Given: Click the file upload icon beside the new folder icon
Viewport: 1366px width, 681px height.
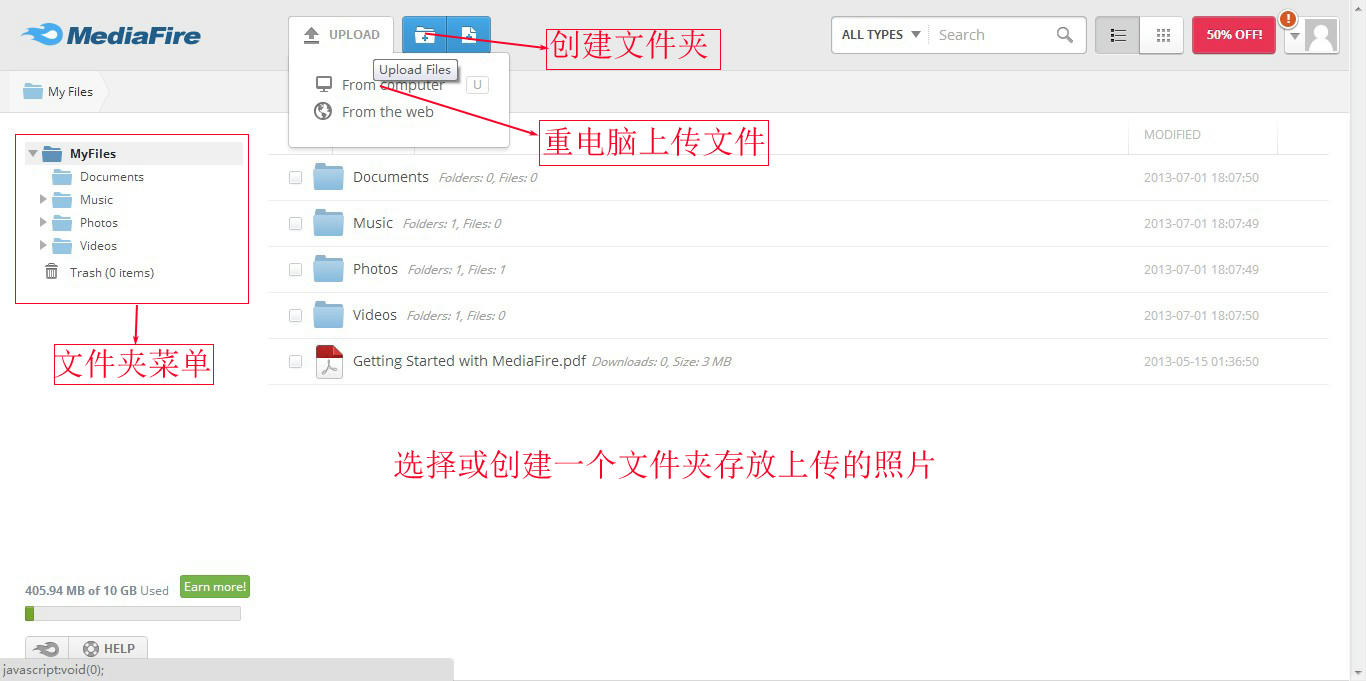Looking at the screenshot, I should coord(469,35).
